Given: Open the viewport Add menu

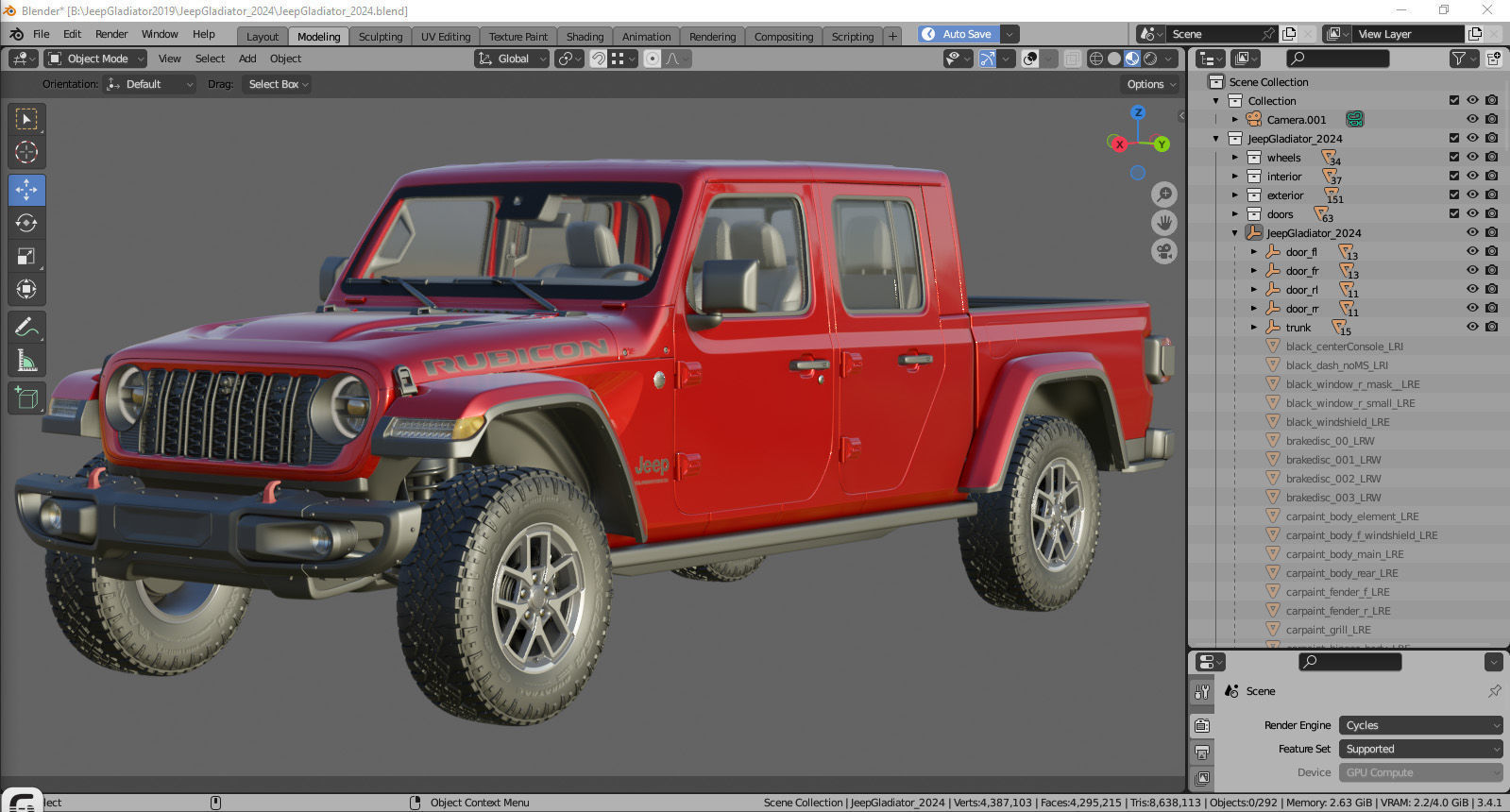Looking at the screenshot, I should tap(247, 59).
